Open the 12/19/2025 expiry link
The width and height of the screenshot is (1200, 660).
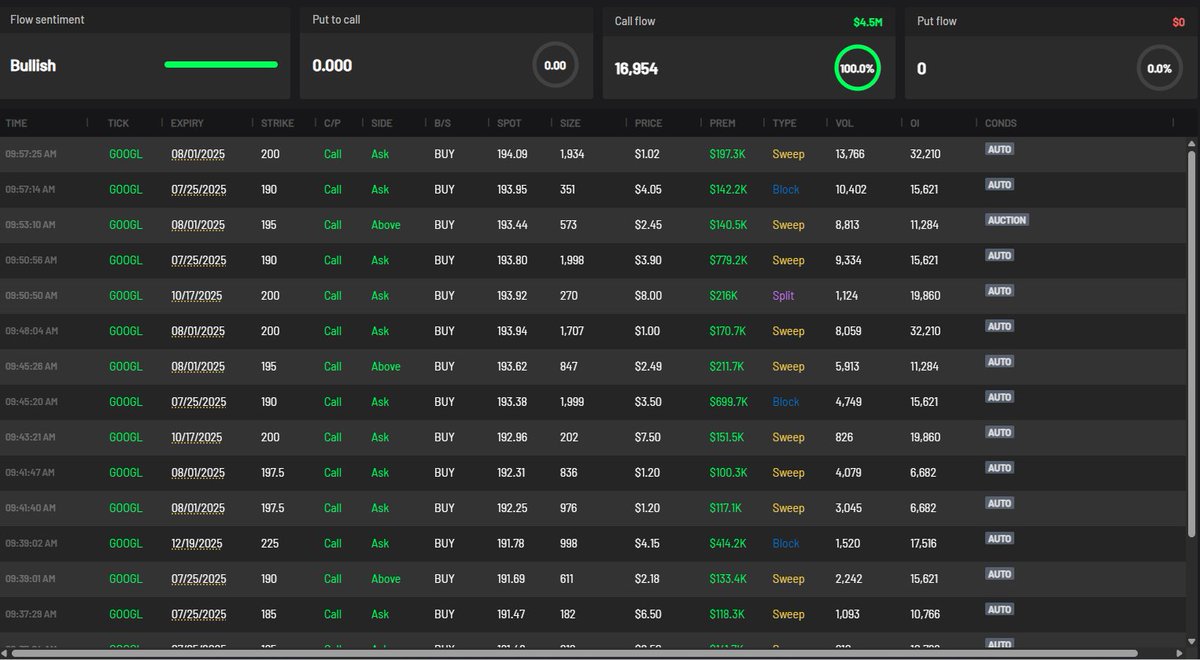[196, 544]
